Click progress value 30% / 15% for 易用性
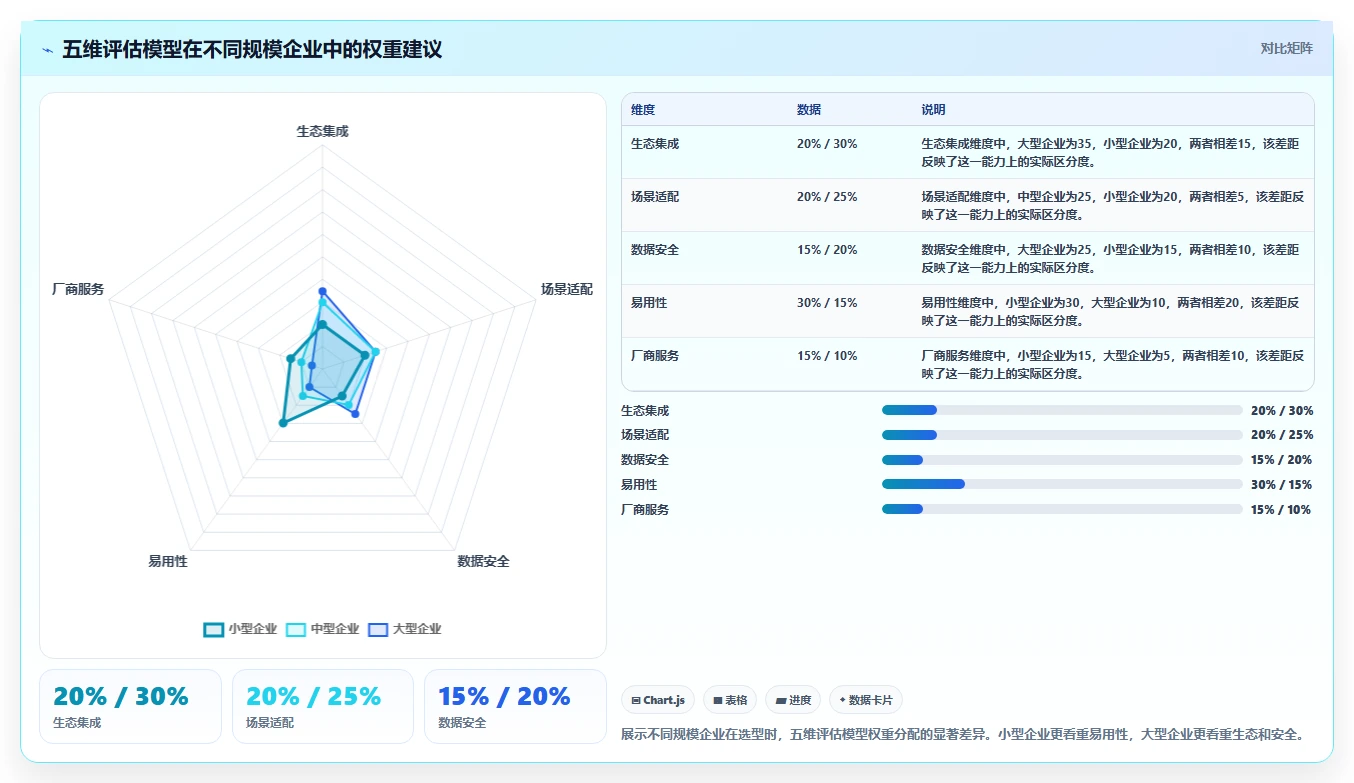1354x783 pixels. click(1282, 484)
